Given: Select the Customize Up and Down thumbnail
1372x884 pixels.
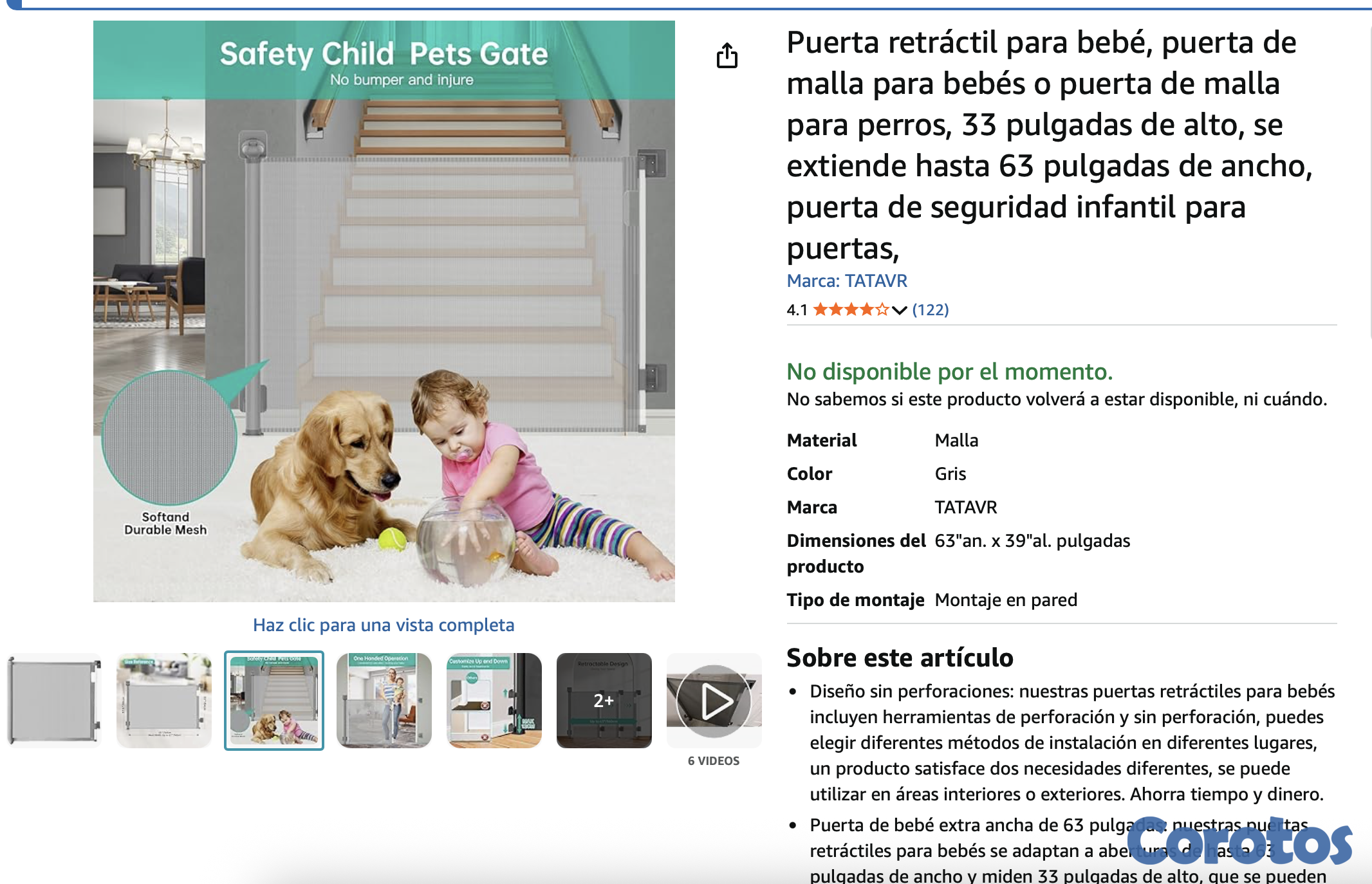Looking at the screenshot, I should point(494,701).
